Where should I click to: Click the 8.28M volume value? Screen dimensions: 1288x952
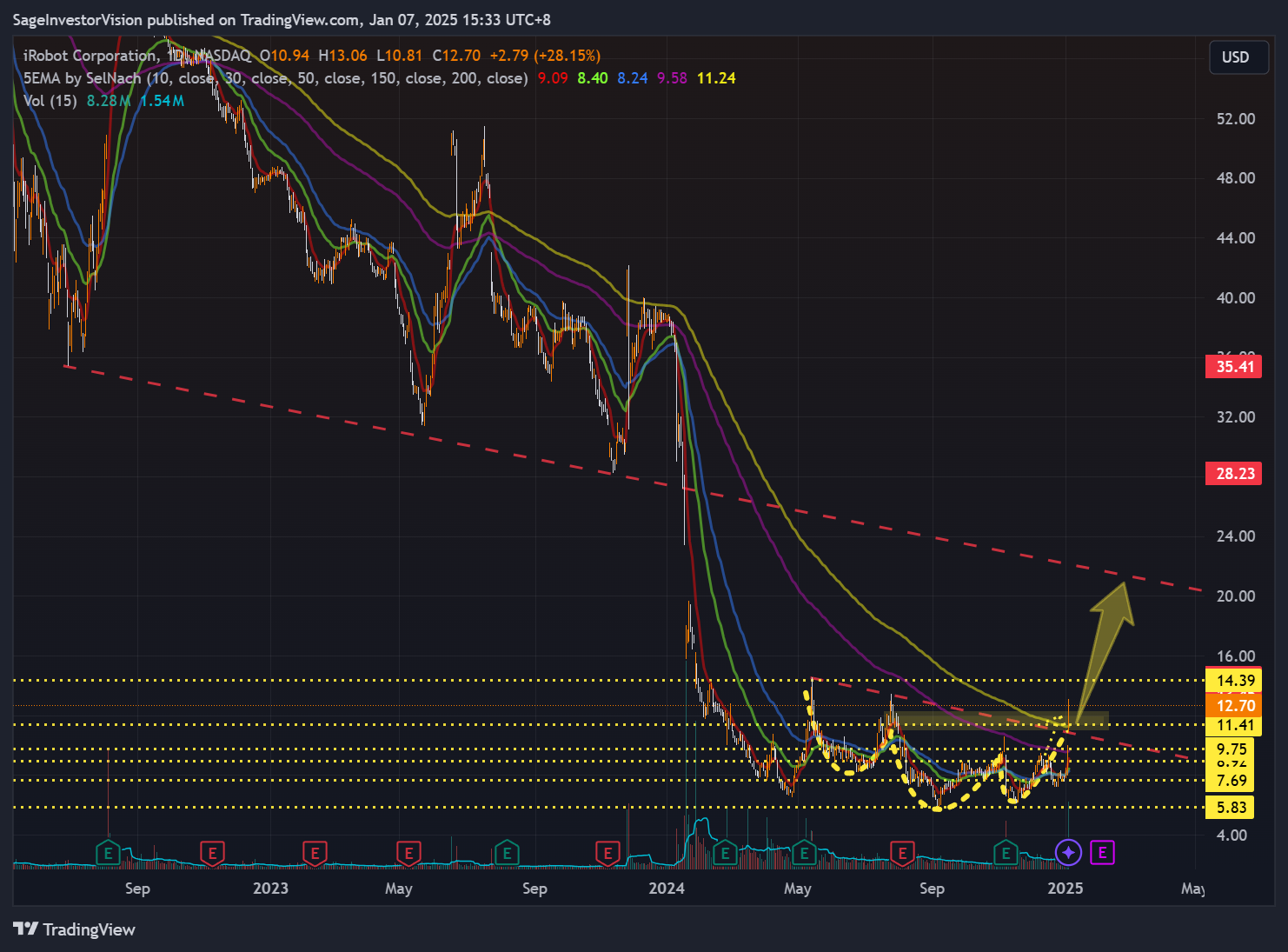109,101
